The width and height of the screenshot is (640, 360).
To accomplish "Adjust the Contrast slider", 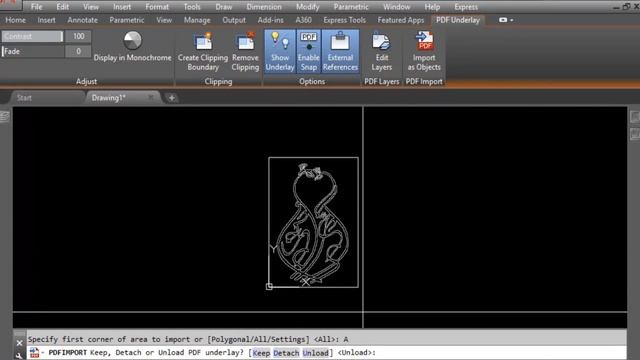I will pyautogui.click(x=33, y=36).
